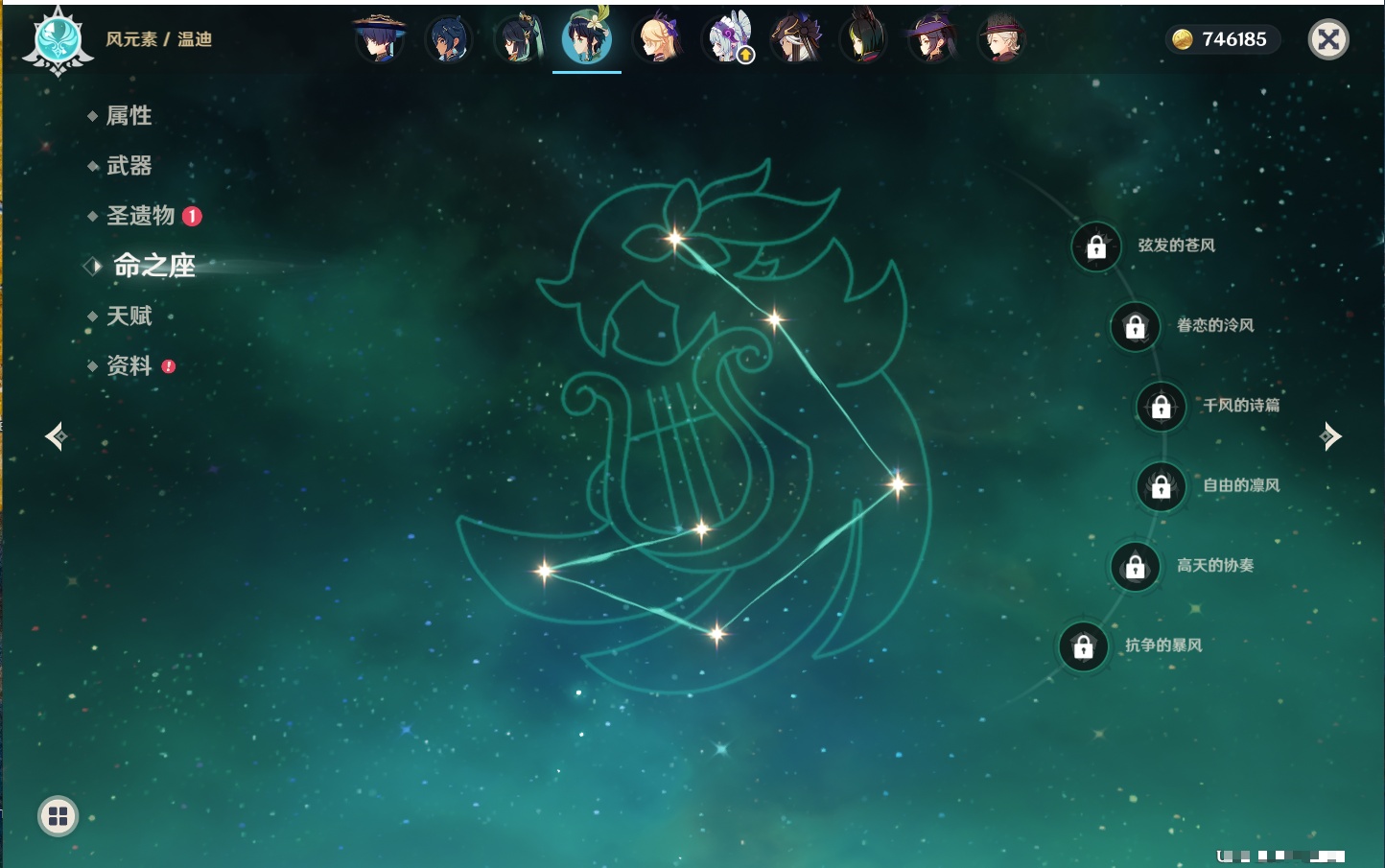This screenshot has height=868, width=1385.
Task: Click the red exclamation badge beside 资料
Action: click(x=169, y=366)
